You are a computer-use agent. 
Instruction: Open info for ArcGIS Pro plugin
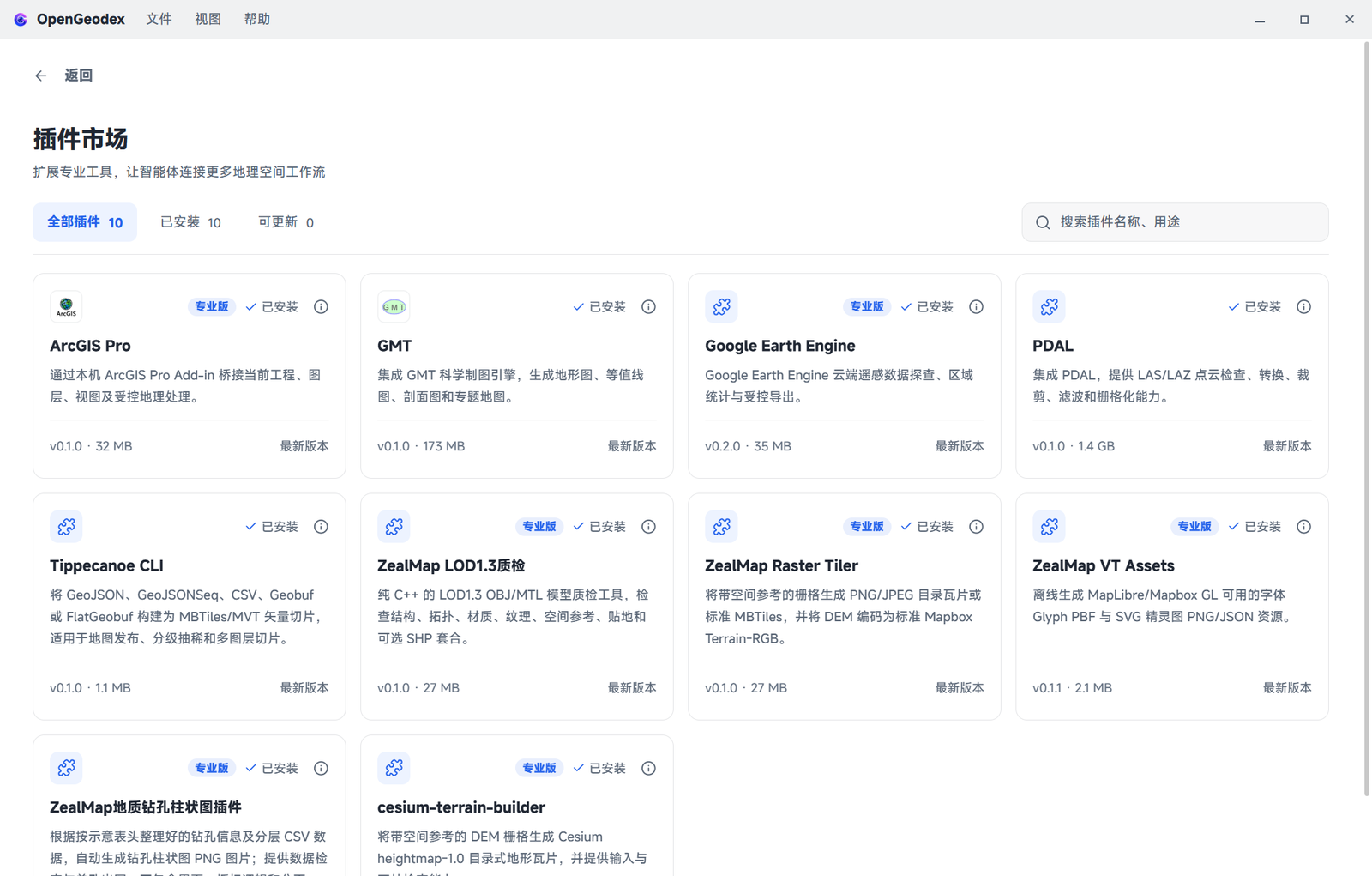coord(321,307)
